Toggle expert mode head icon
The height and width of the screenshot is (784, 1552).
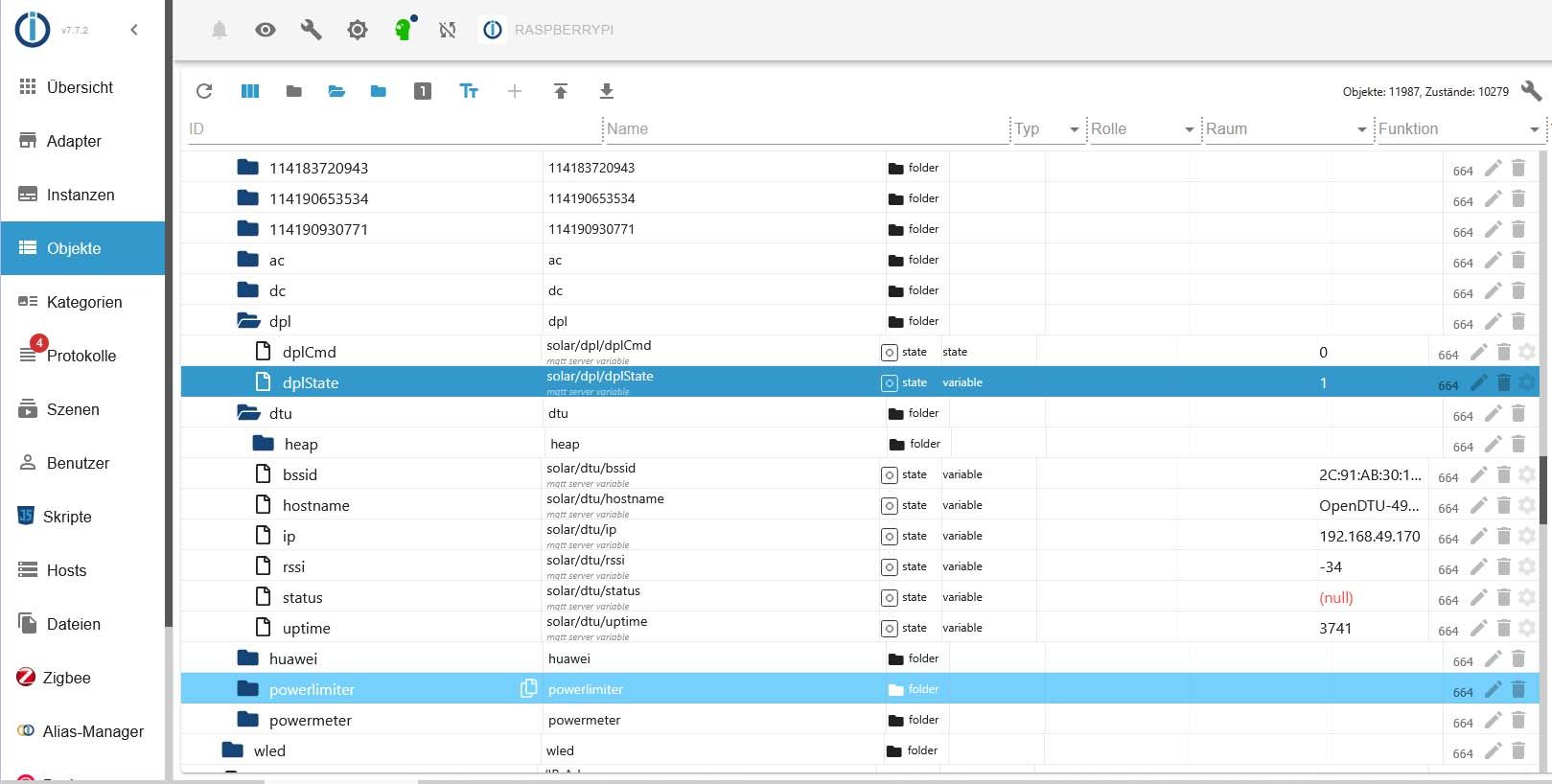click(x=404, y=30)
